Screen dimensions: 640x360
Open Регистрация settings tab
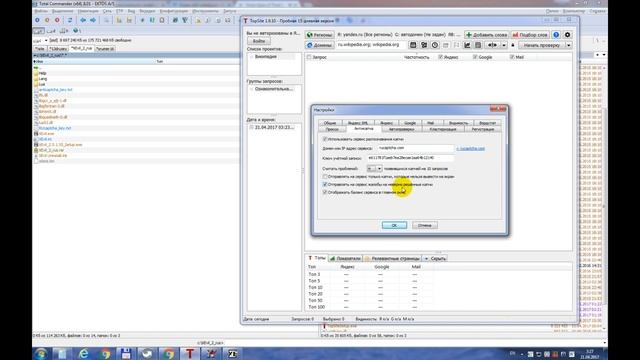coord(483,129)
